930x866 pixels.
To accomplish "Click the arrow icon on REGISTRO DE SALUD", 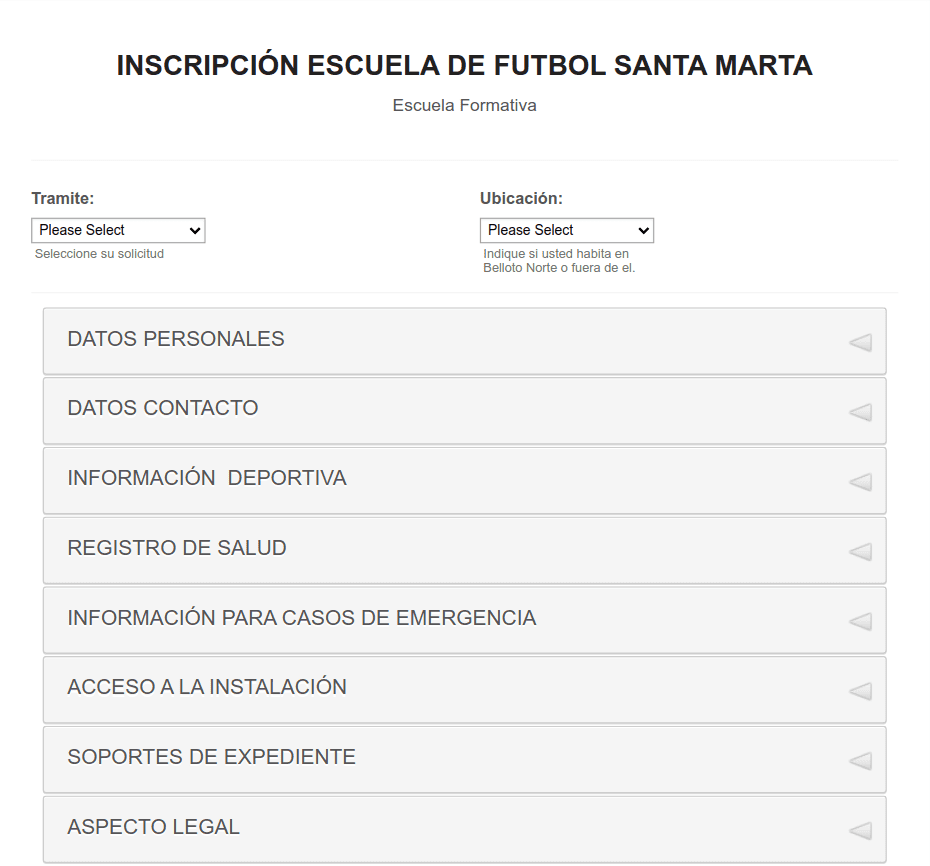I will point(861,552).
